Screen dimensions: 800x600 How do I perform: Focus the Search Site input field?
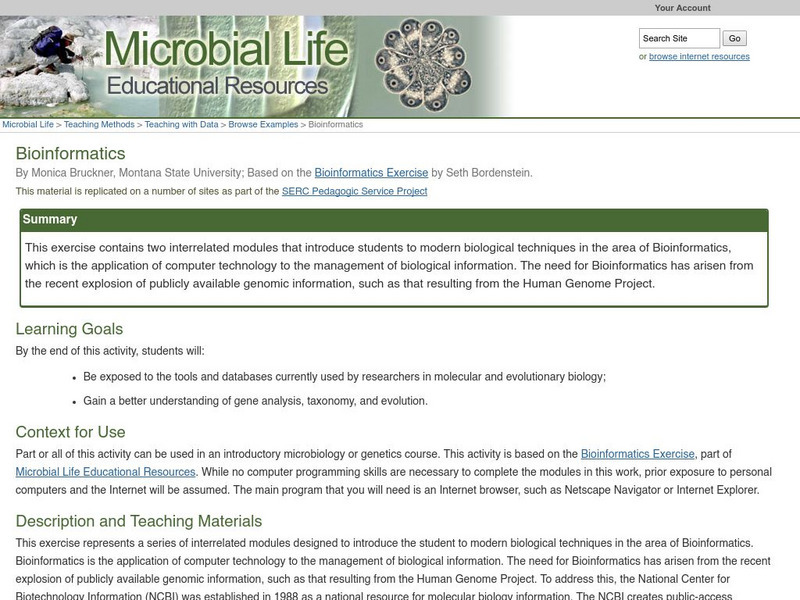click(679, 38)
